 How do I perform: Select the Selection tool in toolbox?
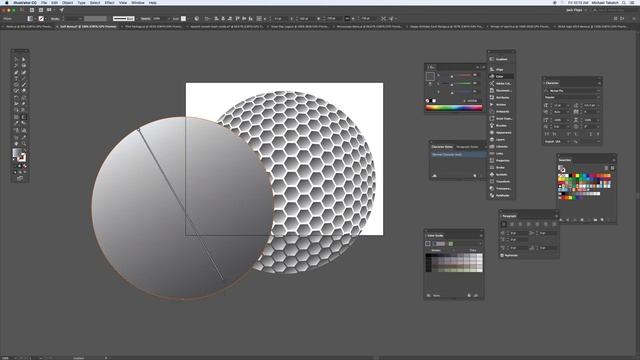(x=16, y=59)
